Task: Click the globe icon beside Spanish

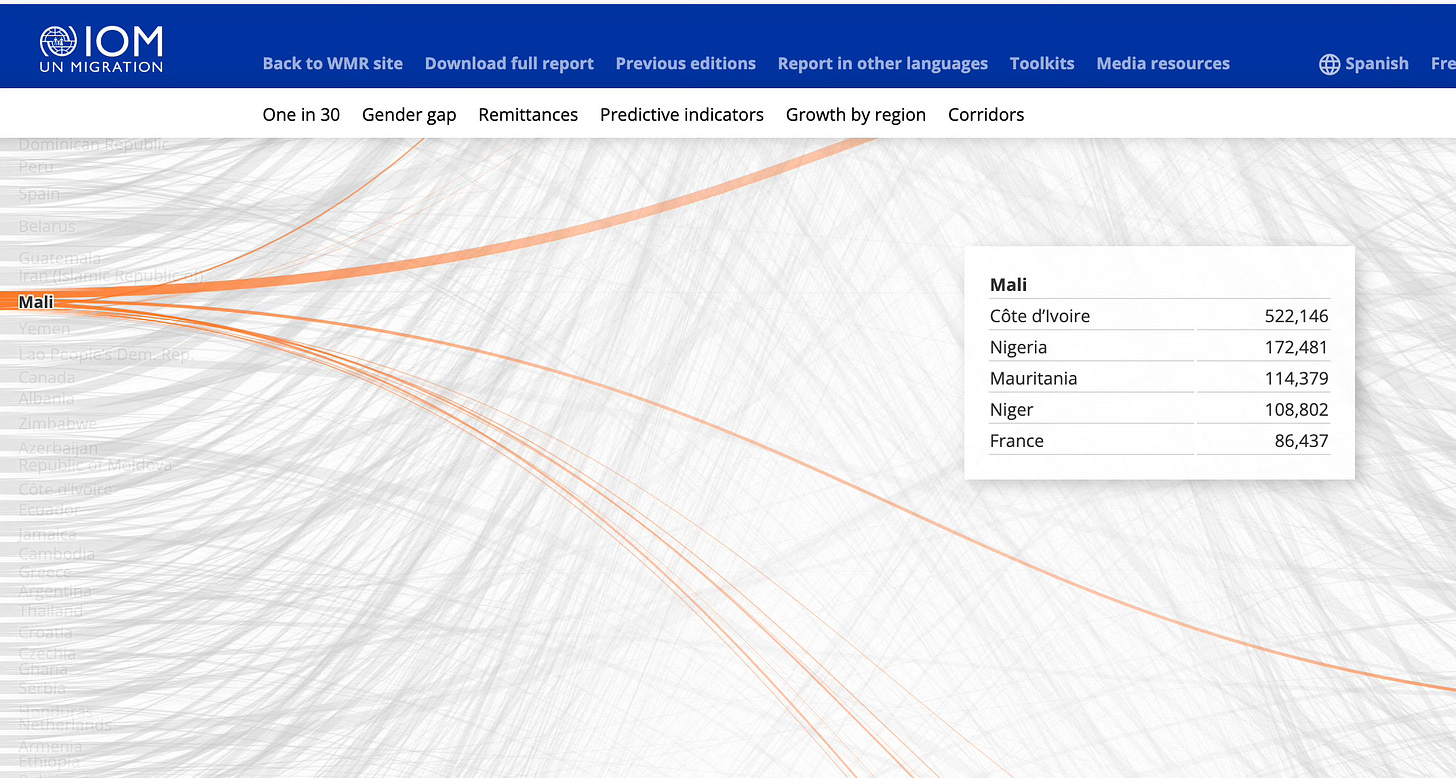Action: (1329, 64)
